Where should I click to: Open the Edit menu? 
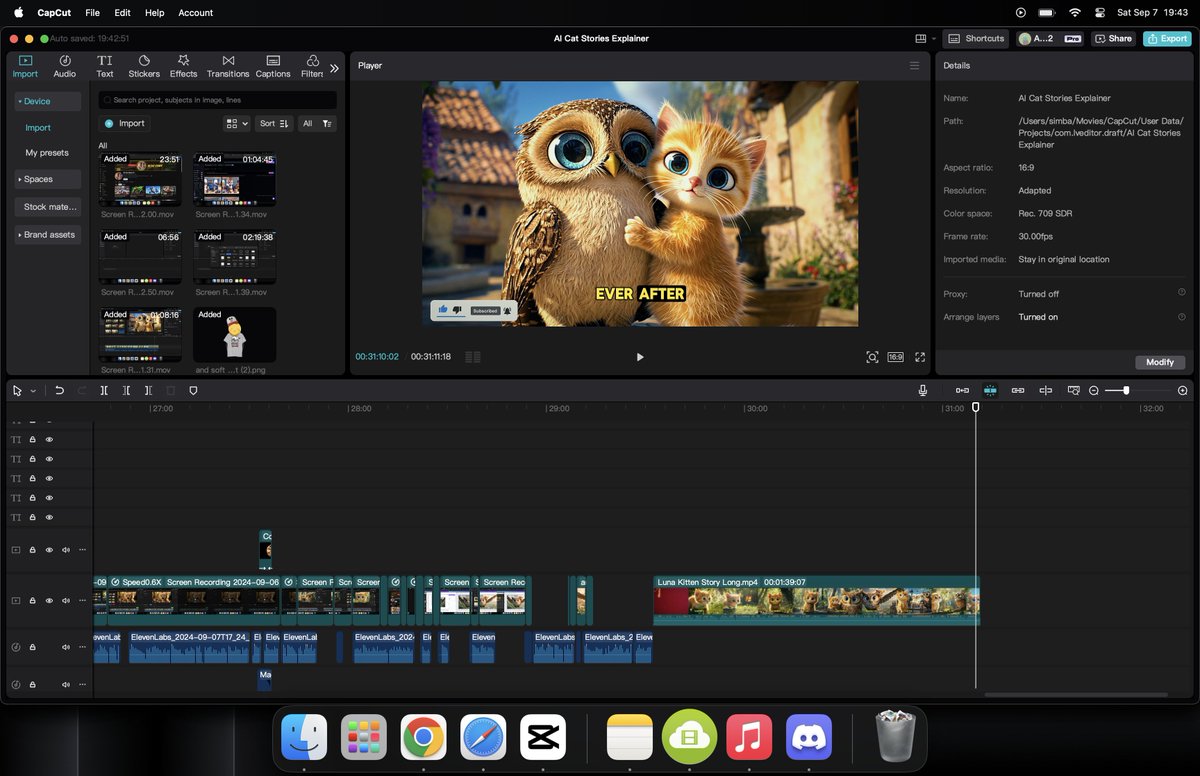pyautogui.click(x=122, y=12)
